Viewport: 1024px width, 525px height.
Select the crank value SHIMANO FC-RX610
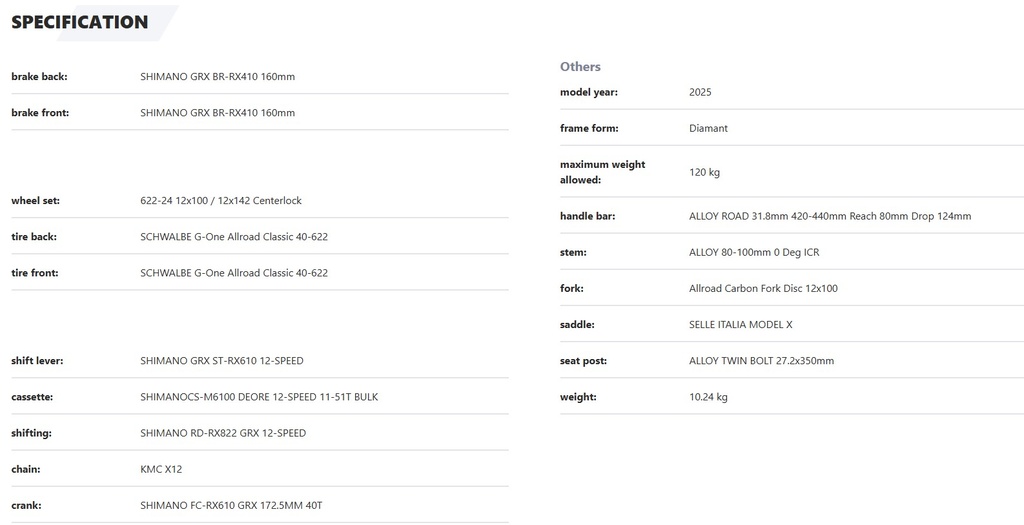231,505
